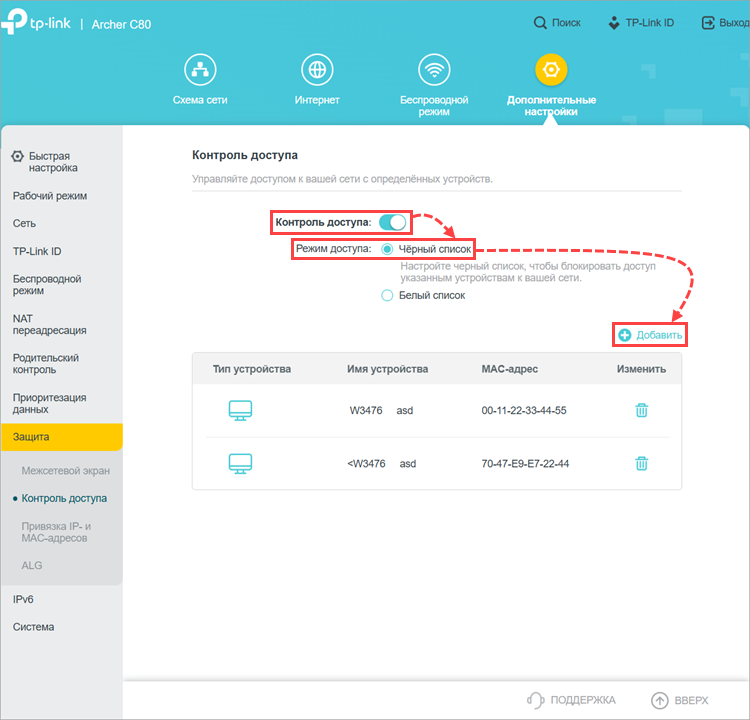Select the Белый список radio button
Screen dimensions: 750x720
click(387, 295)
